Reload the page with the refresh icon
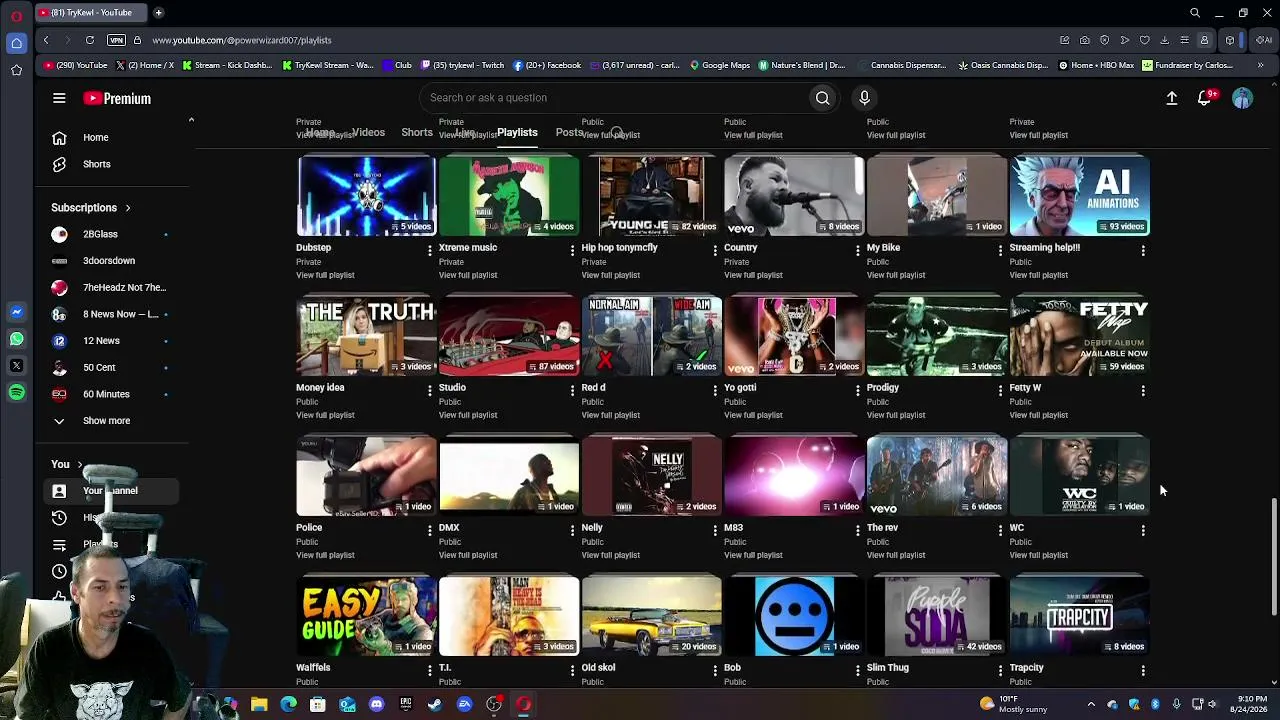Image resolution: width=1280 pixels, height=720 pixels. [90, 40]
